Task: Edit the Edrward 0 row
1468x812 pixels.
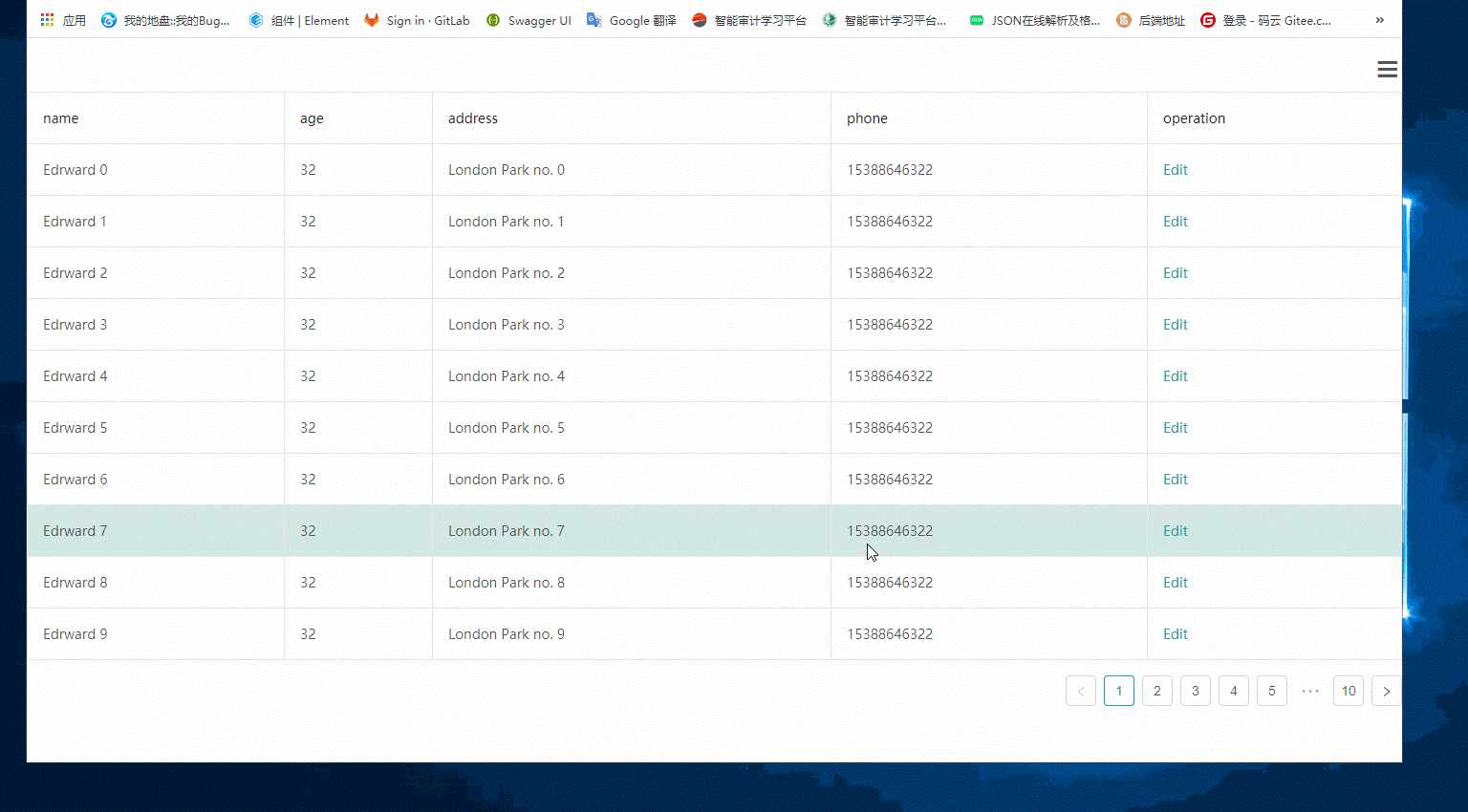Action: (1176, 170)
